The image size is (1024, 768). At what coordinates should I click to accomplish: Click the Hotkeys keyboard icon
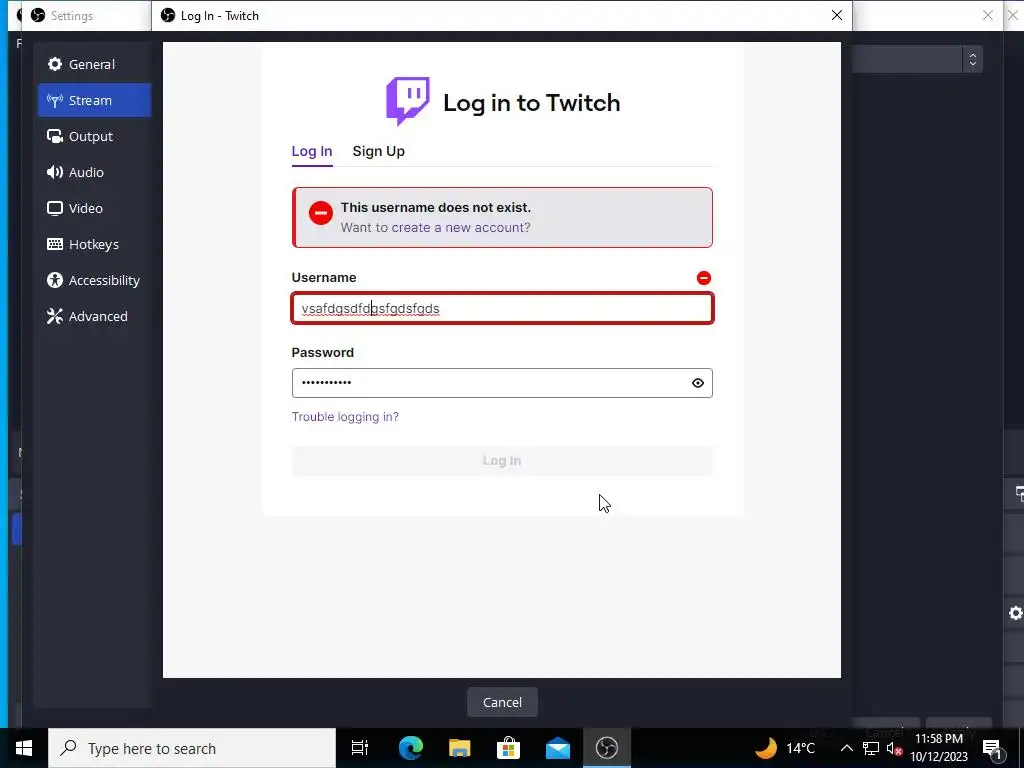55,244
